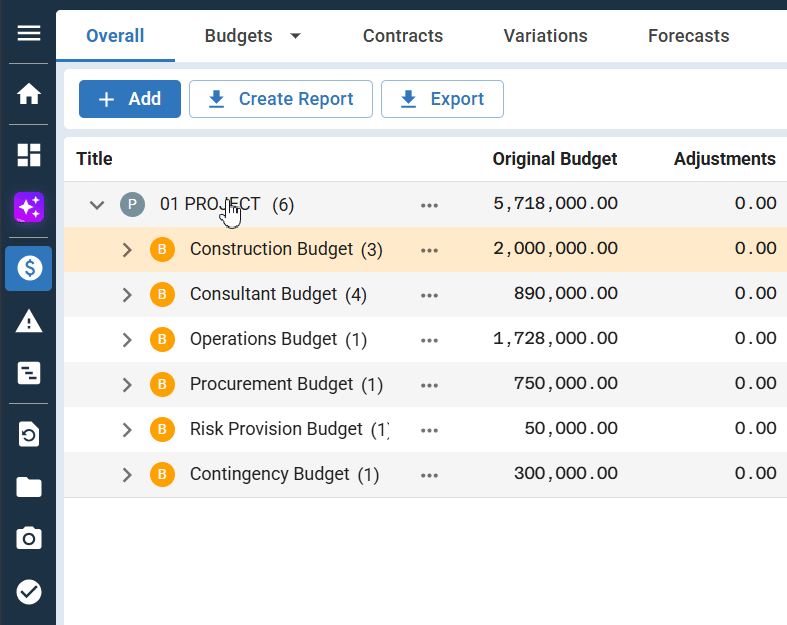Click the Add button
The width and height of the screenshot is (787, 625).
pyautogui.click(x=130, y=99)
